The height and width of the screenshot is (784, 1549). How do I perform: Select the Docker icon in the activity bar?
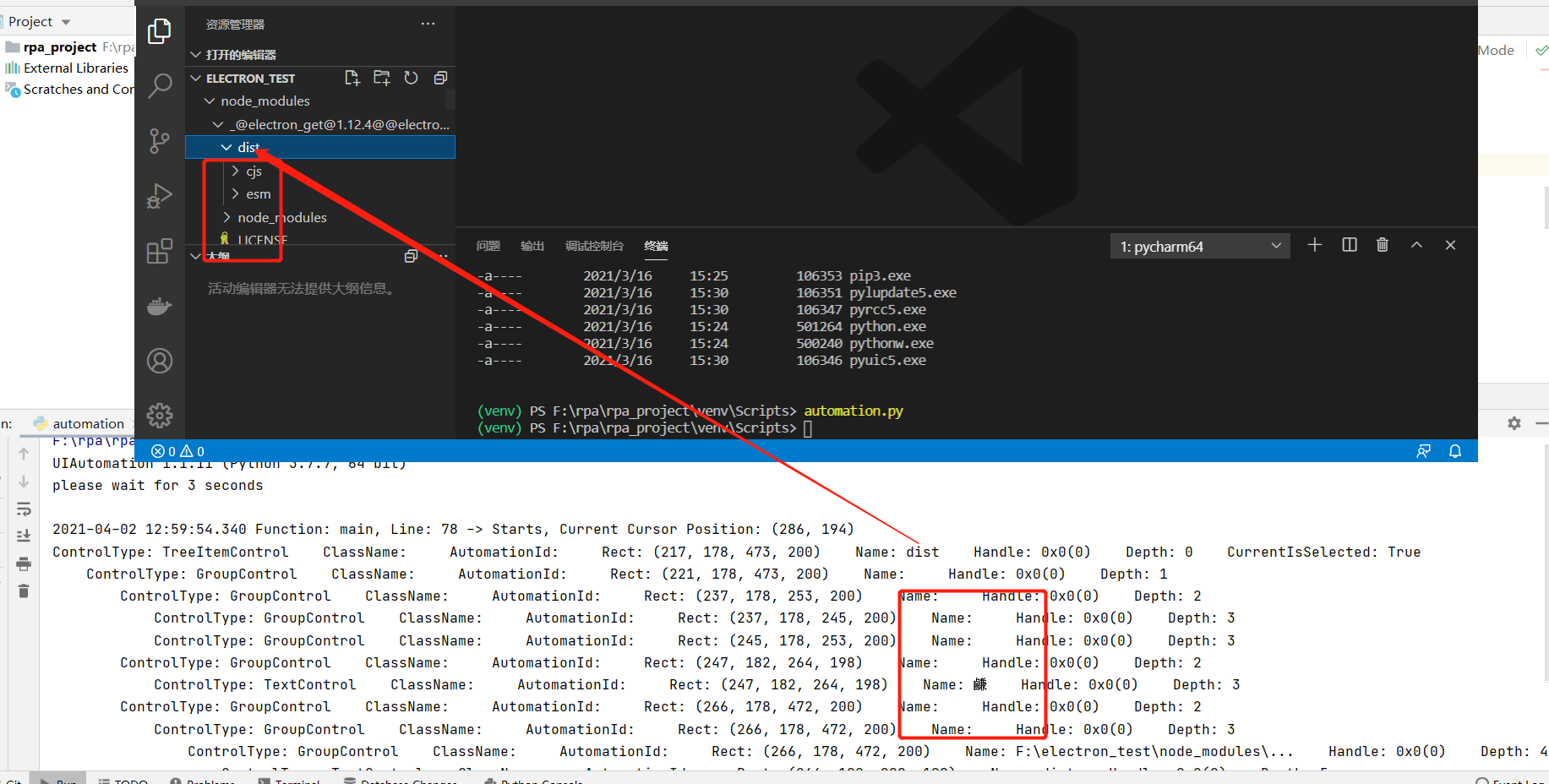[160, 306]
